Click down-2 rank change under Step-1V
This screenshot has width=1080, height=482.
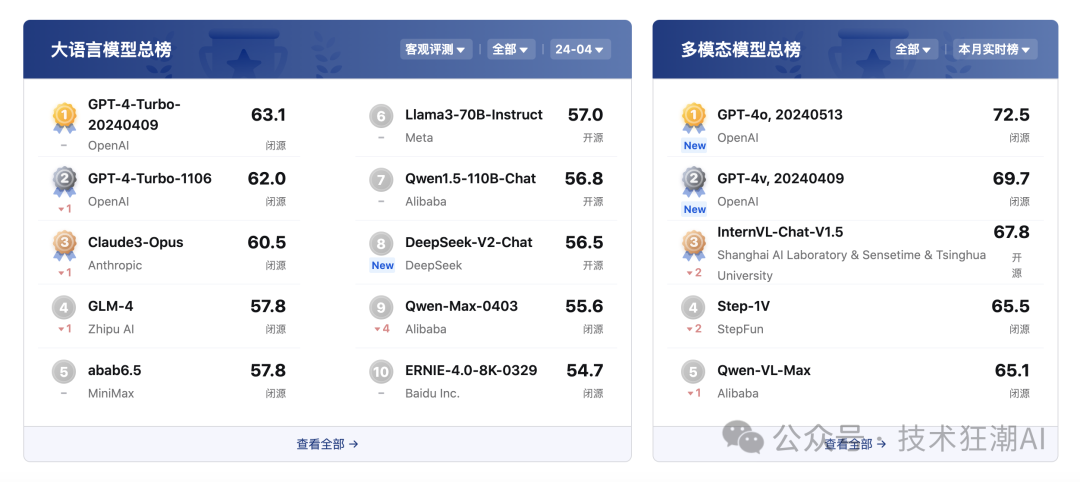click(694, 329)
